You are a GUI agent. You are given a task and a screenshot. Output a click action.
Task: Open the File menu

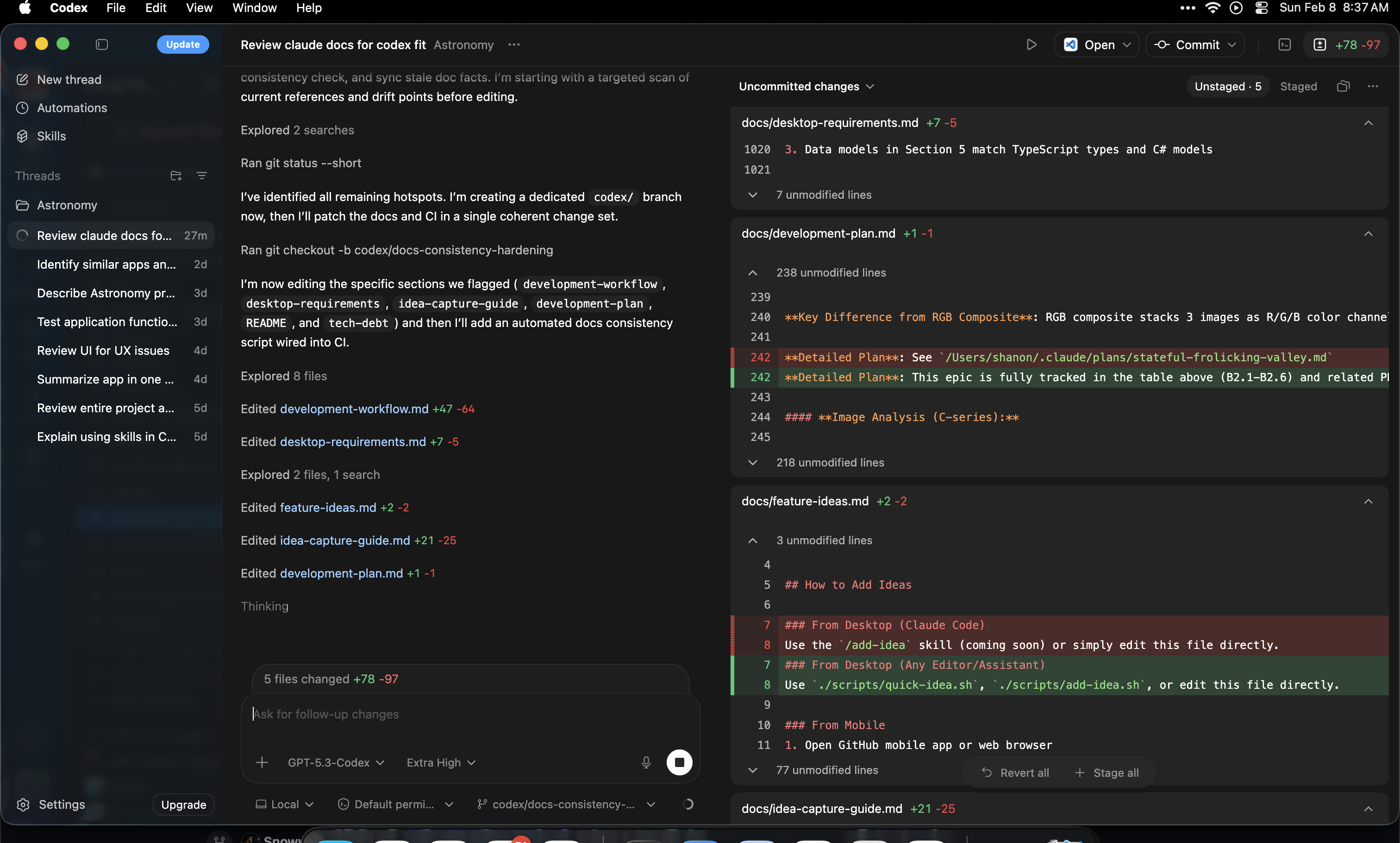(116, 8)
